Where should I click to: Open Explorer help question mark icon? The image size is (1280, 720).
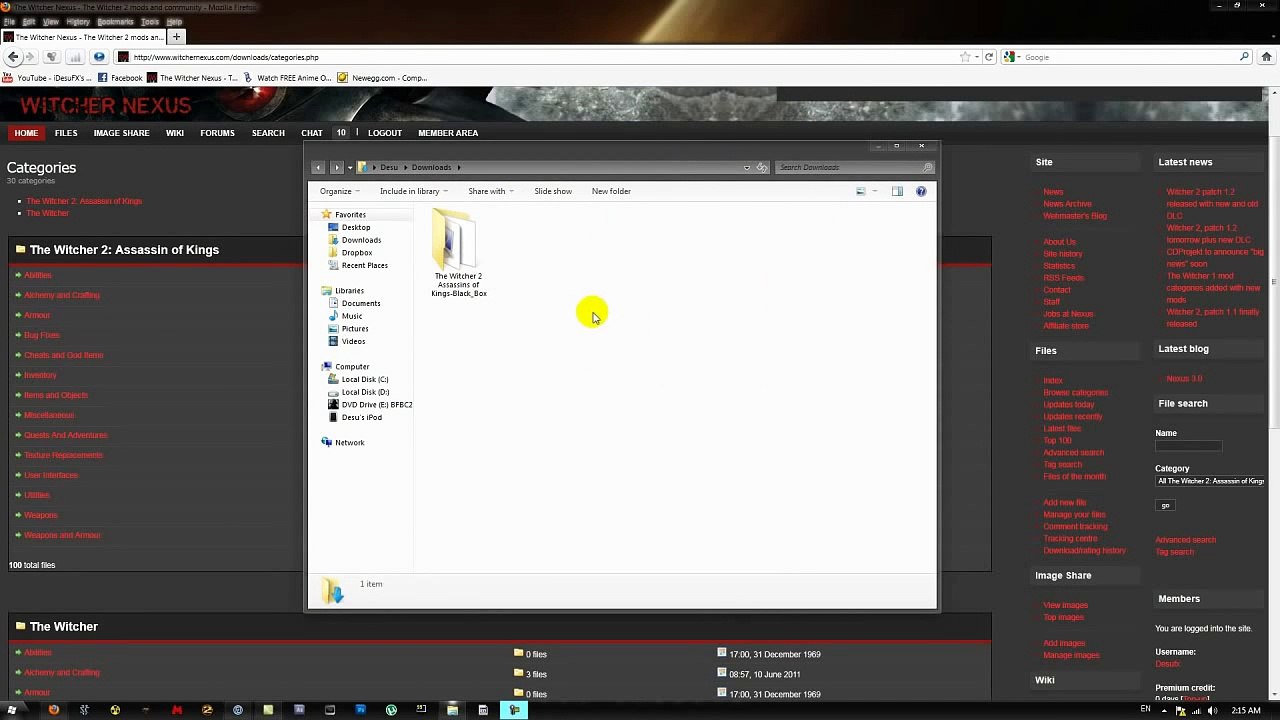click(x=921, y=191)
